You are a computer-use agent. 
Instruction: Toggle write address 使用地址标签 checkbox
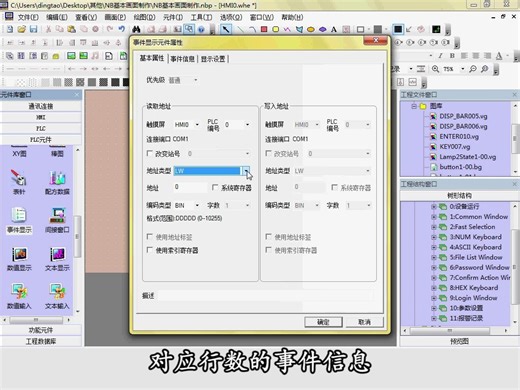click(268, 237)
